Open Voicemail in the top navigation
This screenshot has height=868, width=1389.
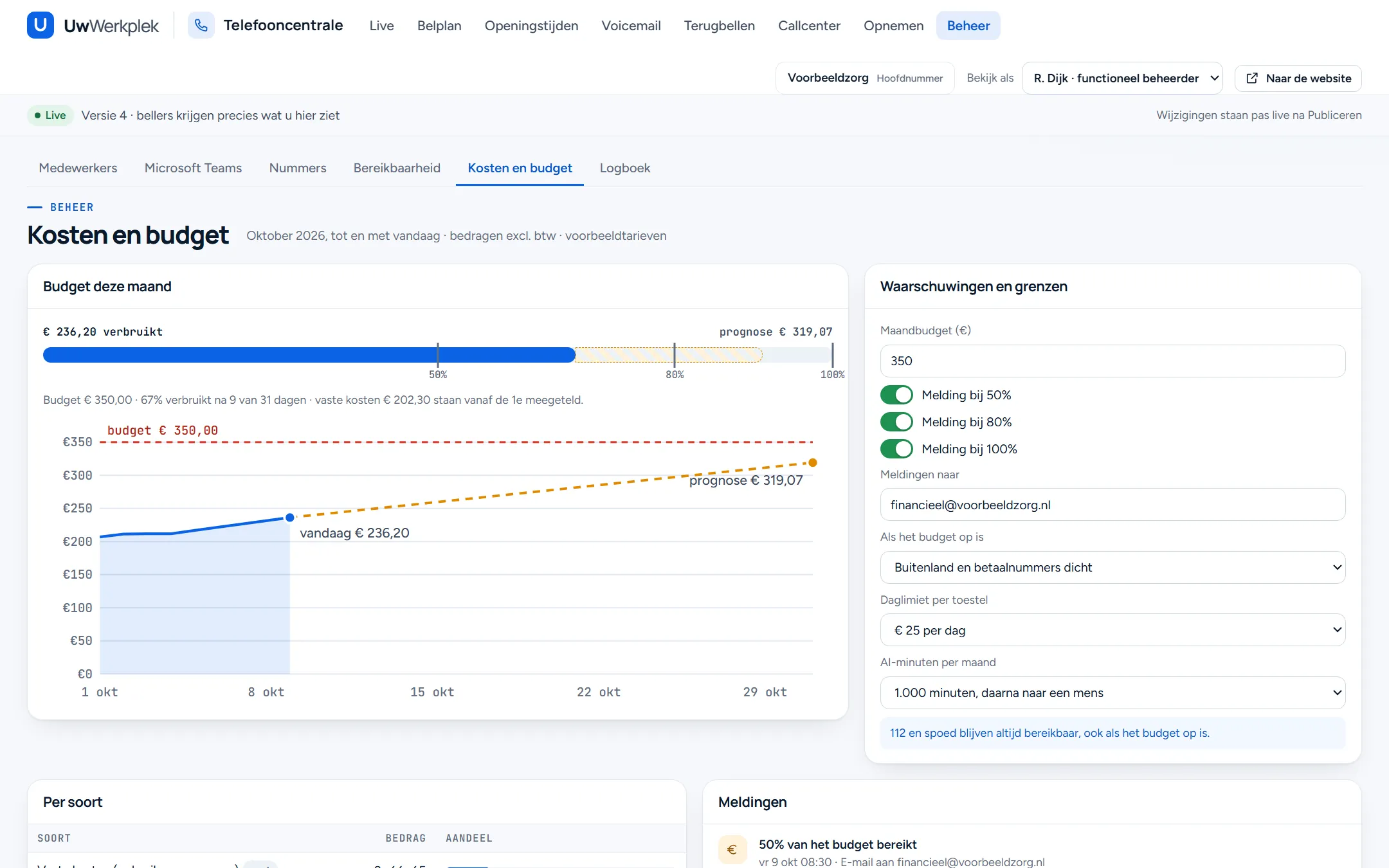pos(631,26)
